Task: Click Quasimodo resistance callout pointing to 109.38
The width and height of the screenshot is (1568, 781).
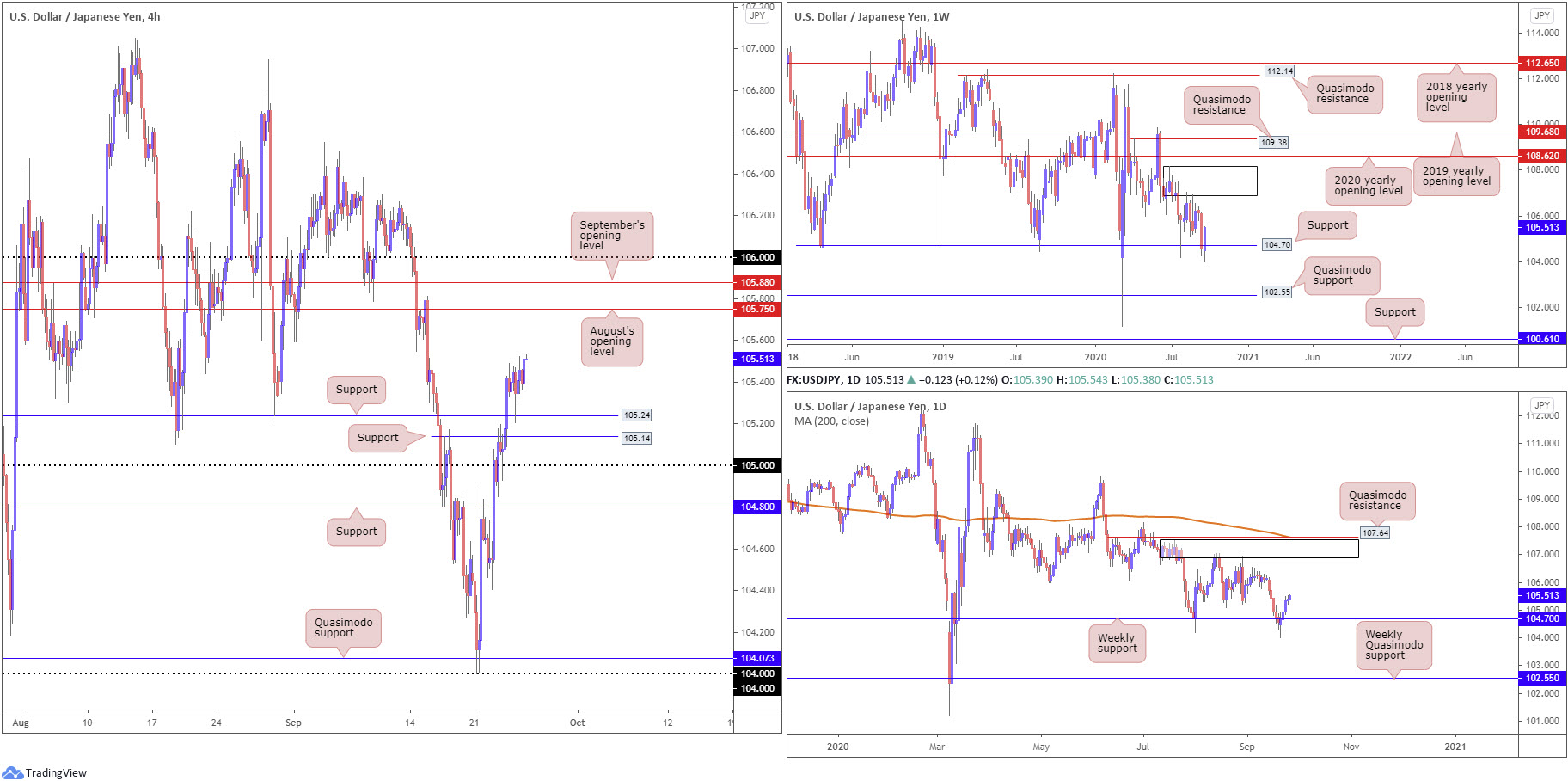Action: point(1222,105)
